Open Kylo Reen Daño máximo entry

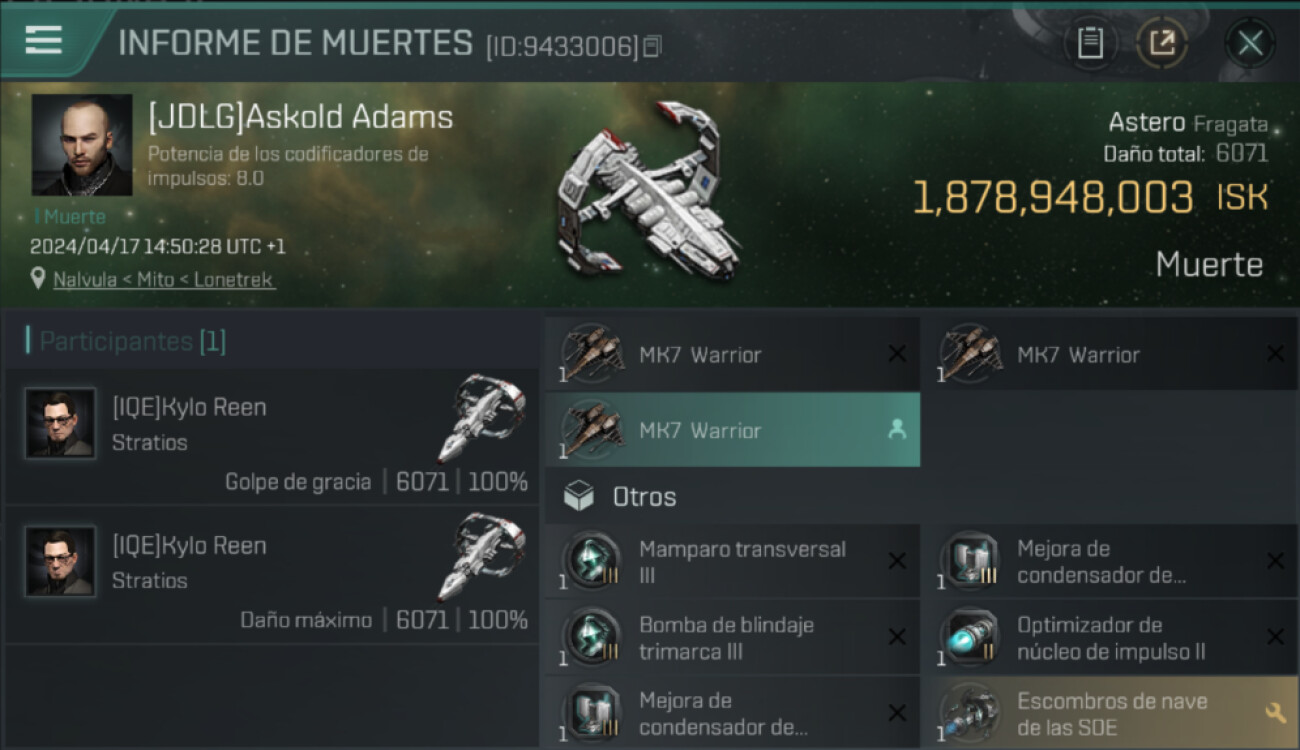coord(272,575)
